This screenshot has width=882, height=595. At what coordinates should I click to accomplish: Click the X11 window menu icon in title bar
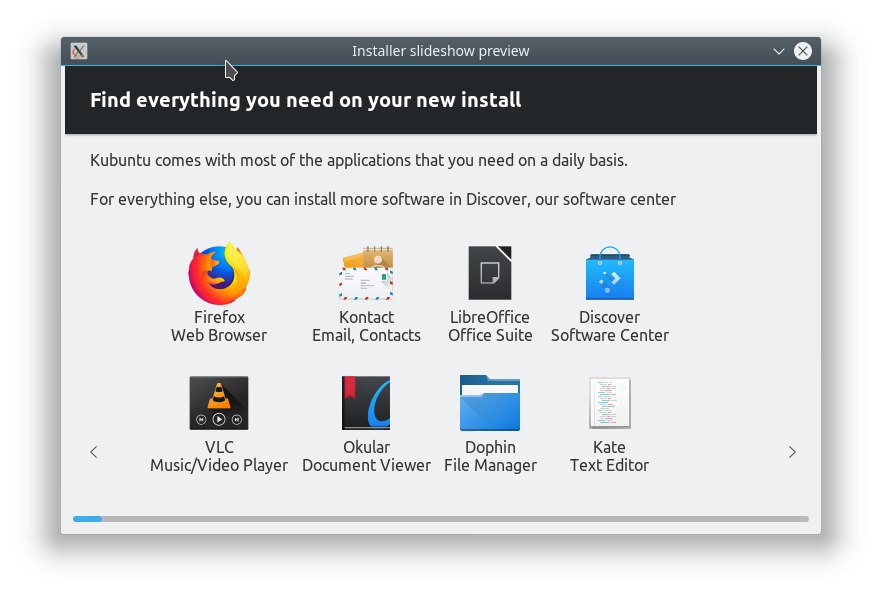[79, 51]
